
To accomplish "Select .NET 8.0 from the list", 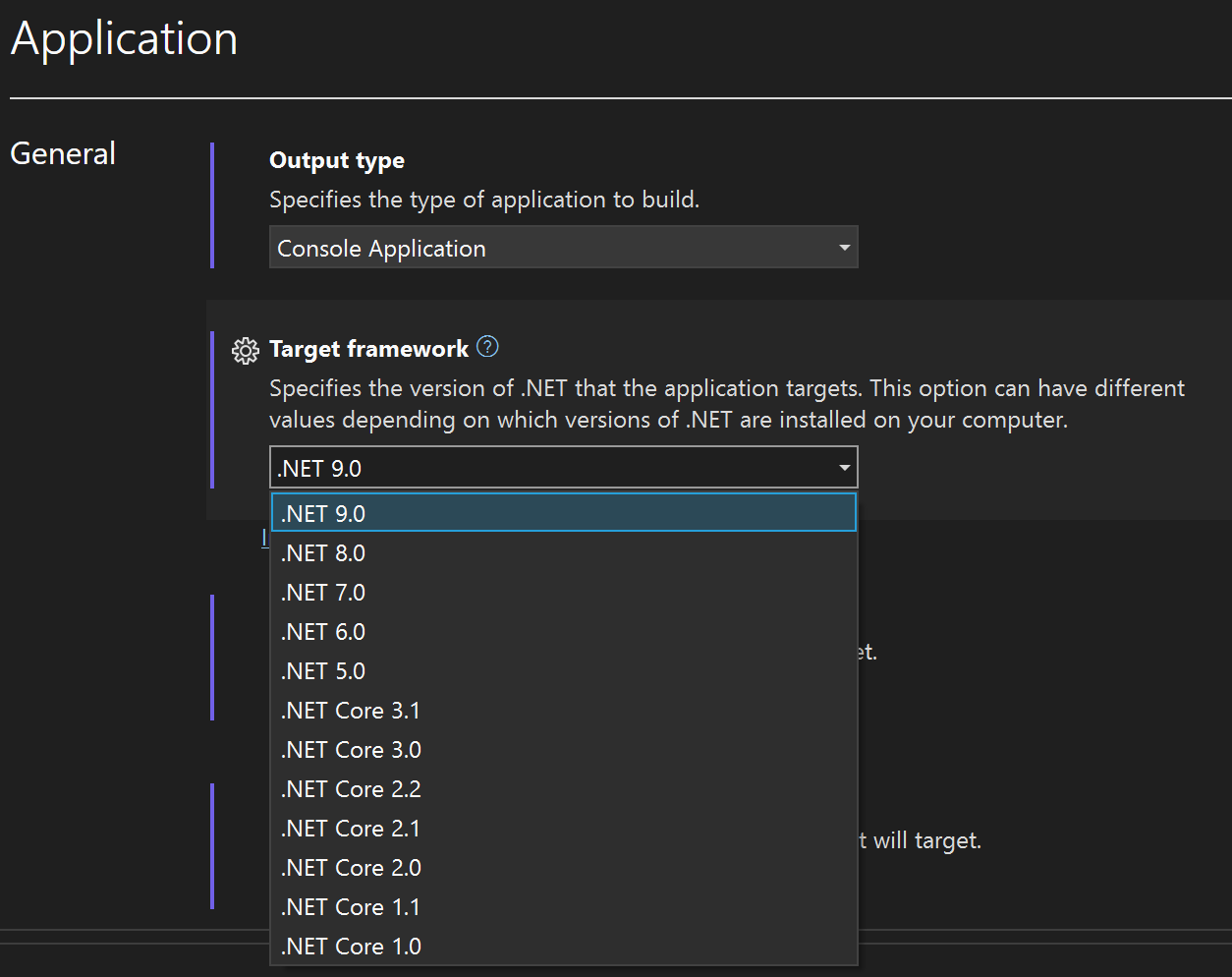I will (564, 552).
